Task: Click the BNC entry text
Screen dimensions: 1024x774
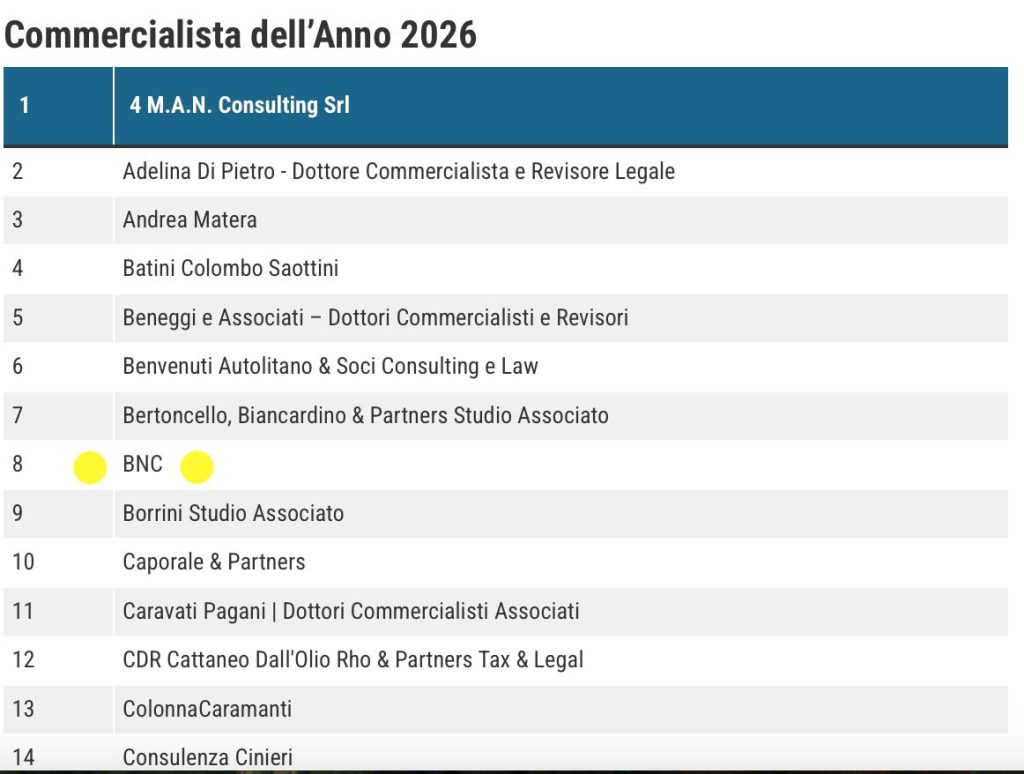Action: [x=143, y=464]
